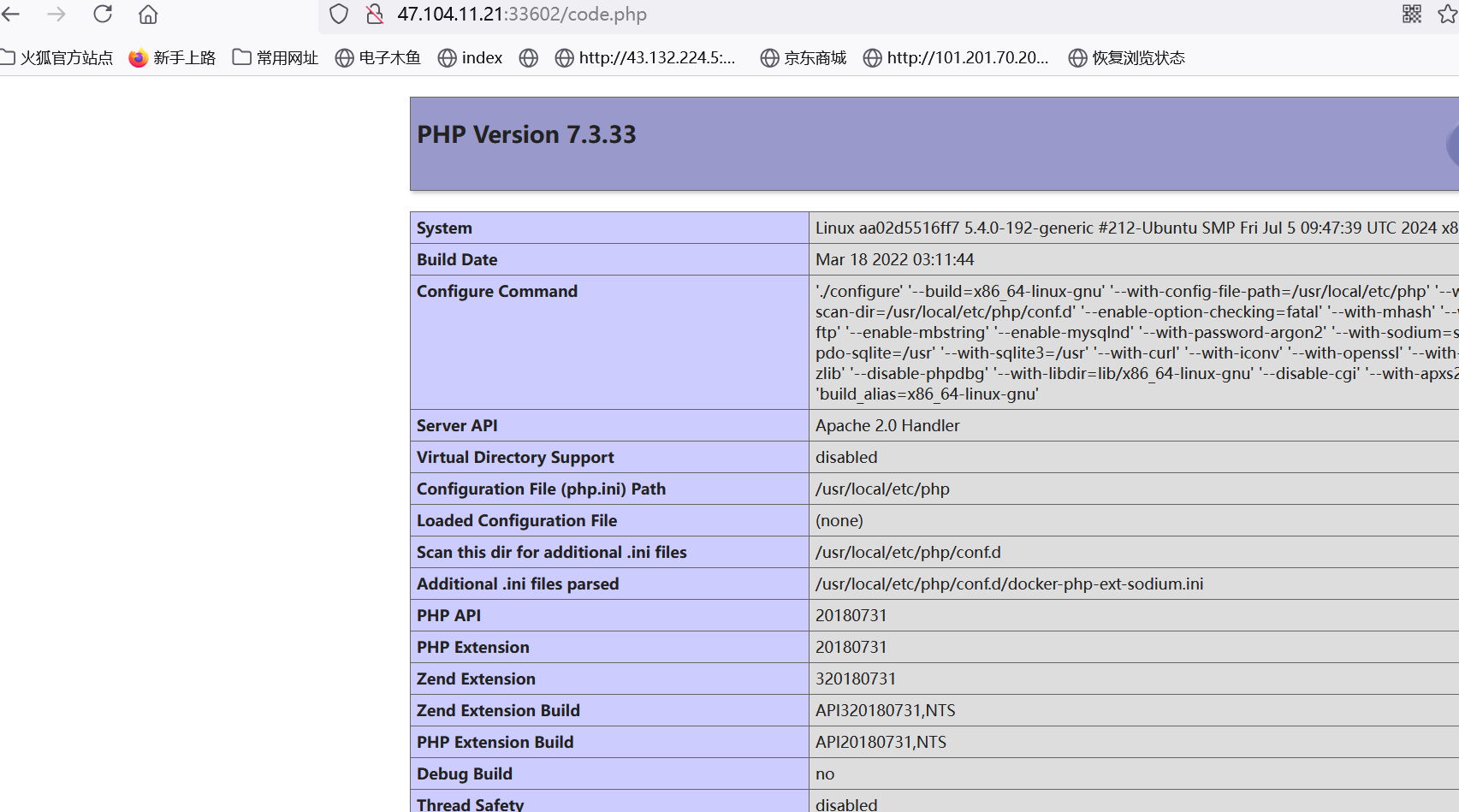This screenshot has width=1459, height=812.
Task: Click the address bar URL field
Action: click(770, 15)
